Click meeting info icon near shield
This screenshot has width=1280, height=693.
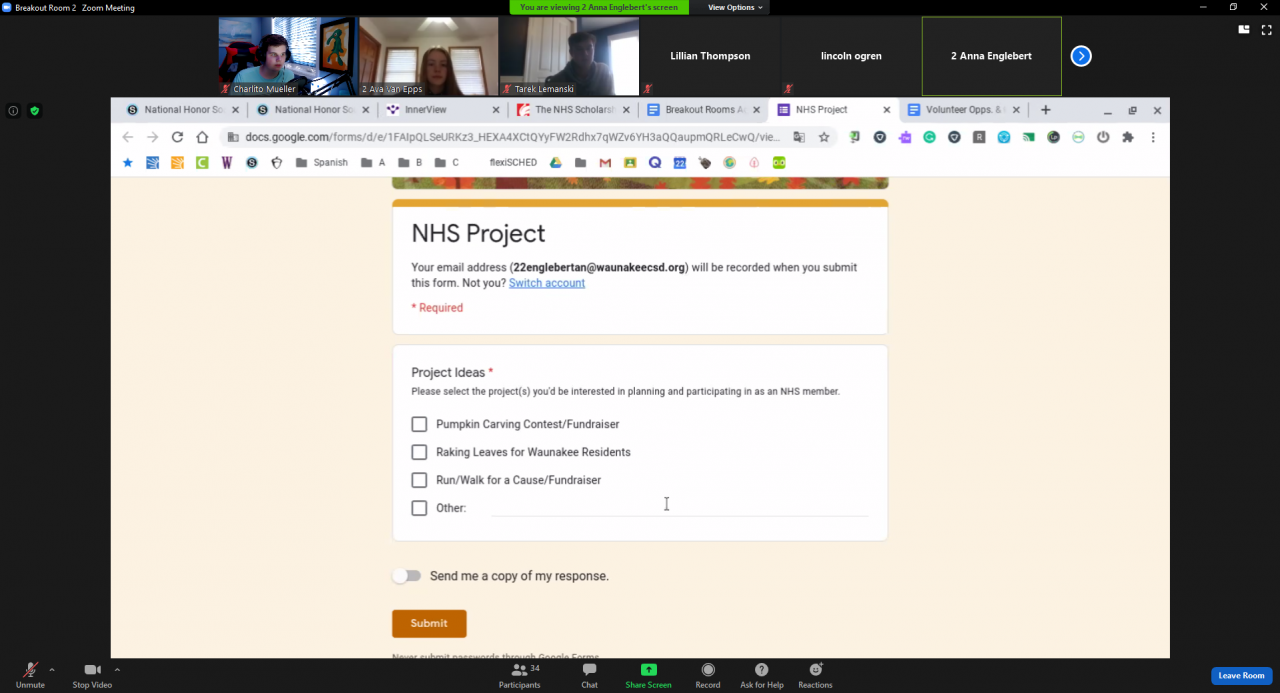point(13,111)
